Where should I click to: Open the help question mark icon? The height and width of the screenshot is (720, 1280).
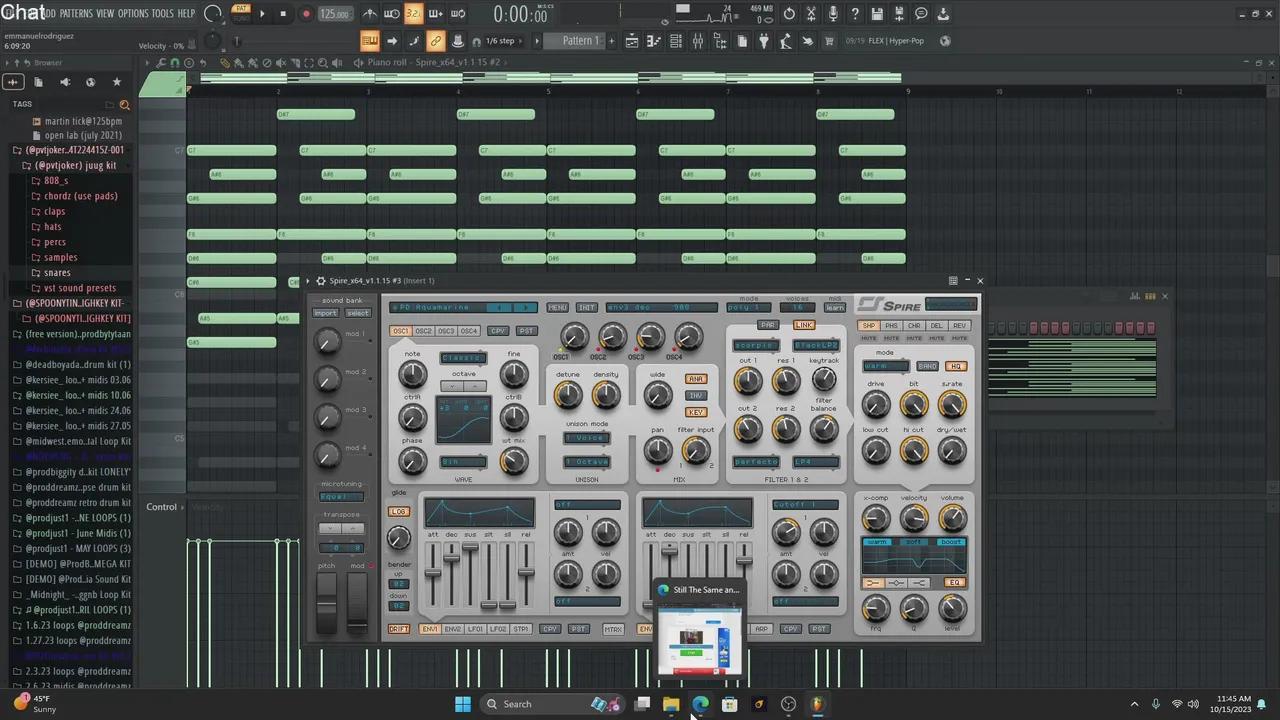[854, 14]
